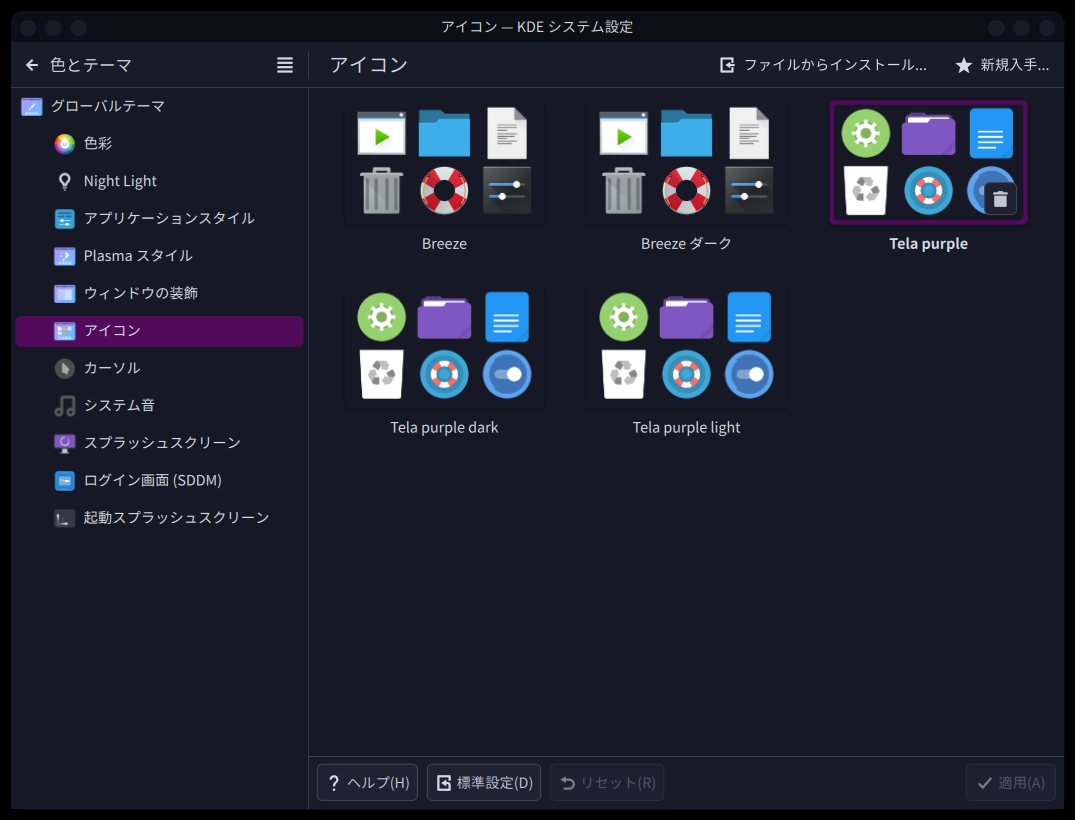Click the アプリケーションスタイル icon
Viewport: 1075px width, 820px height.
(64, 219)
